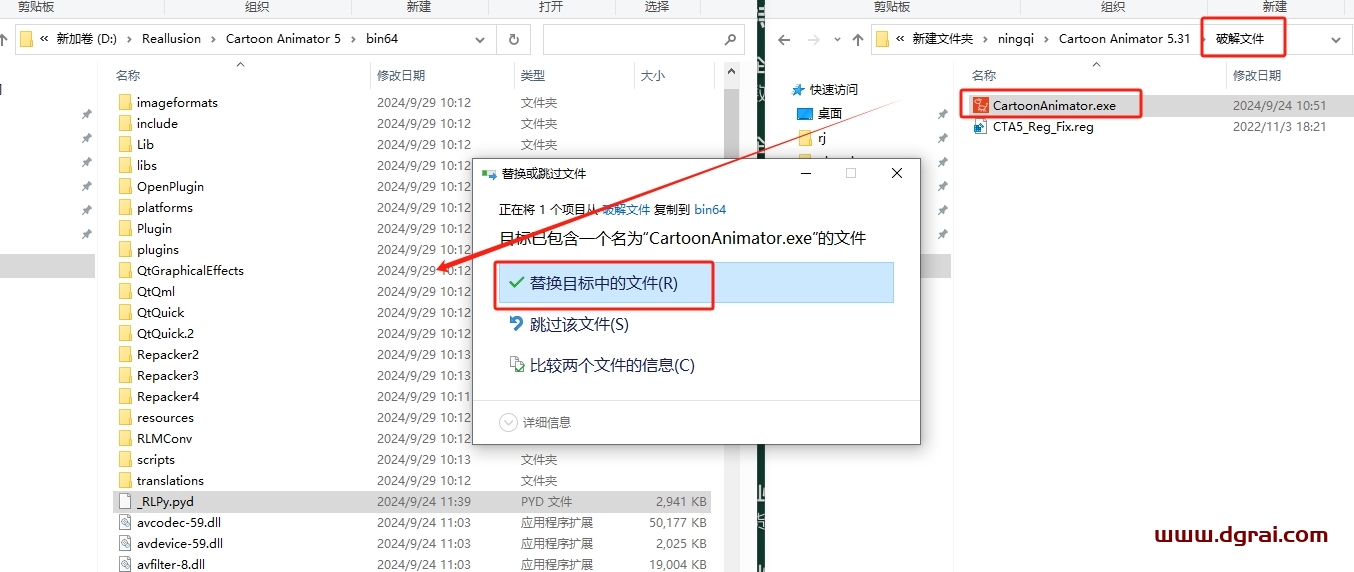Select 快速访问 in the navigation pane

click(x=833, y=90)
